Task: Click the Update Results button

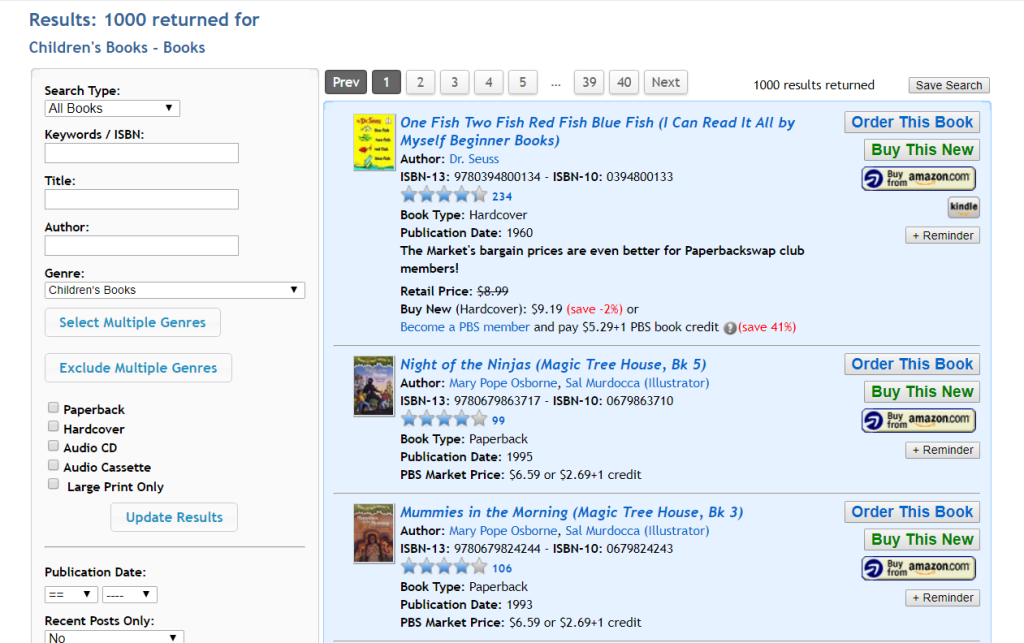Action: [x=174, y=517]
